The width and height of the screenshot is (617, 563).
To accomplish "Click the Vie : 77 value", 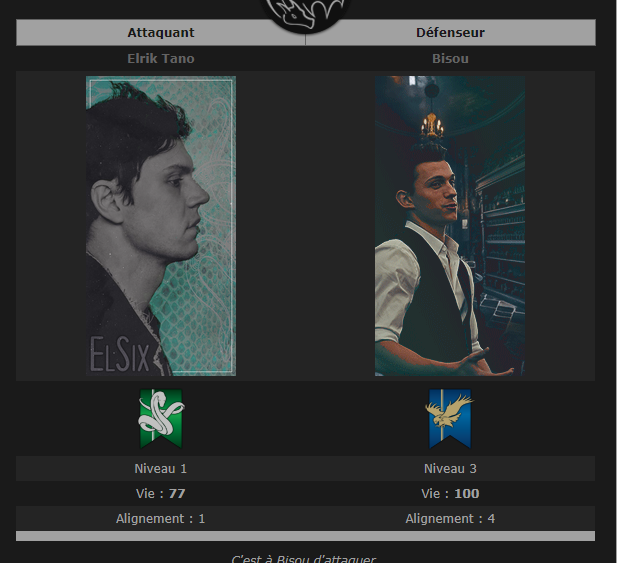I will tap(161, 493).
